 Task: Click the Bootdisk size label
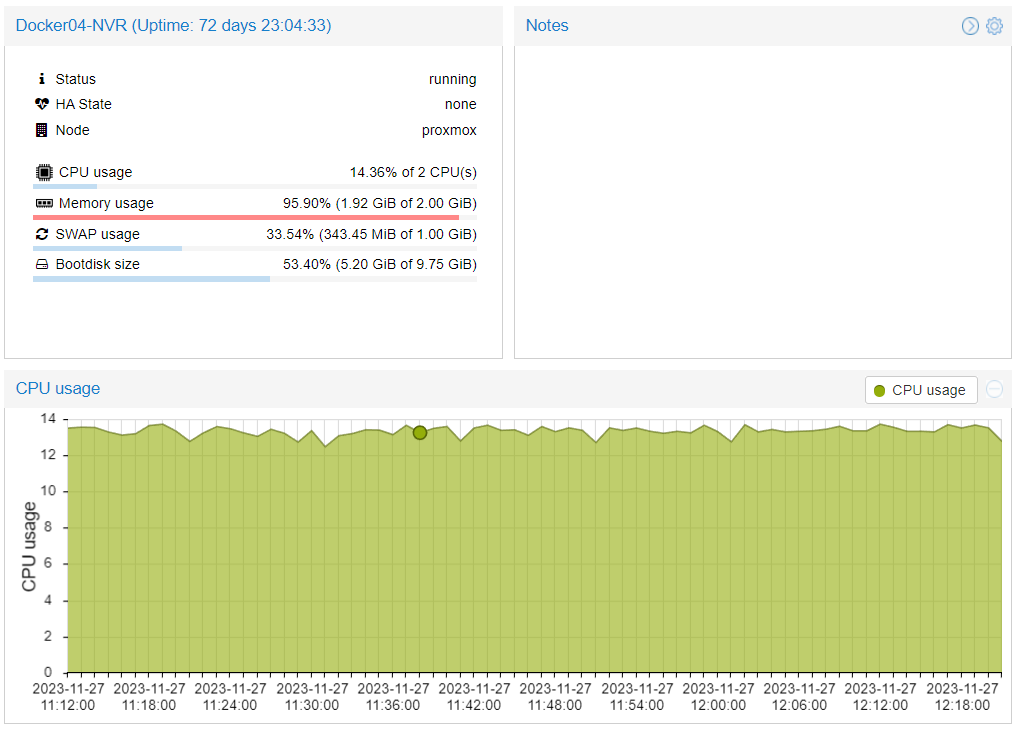(97, 264)
